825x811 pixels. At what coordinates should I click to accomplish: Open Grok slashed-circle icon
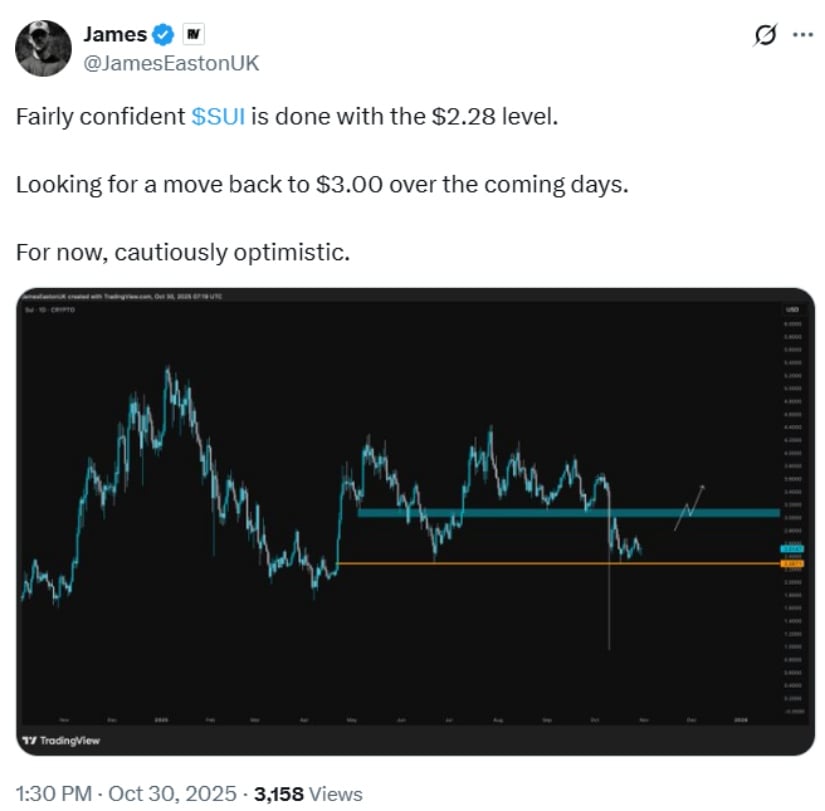(x=765, y=35)
